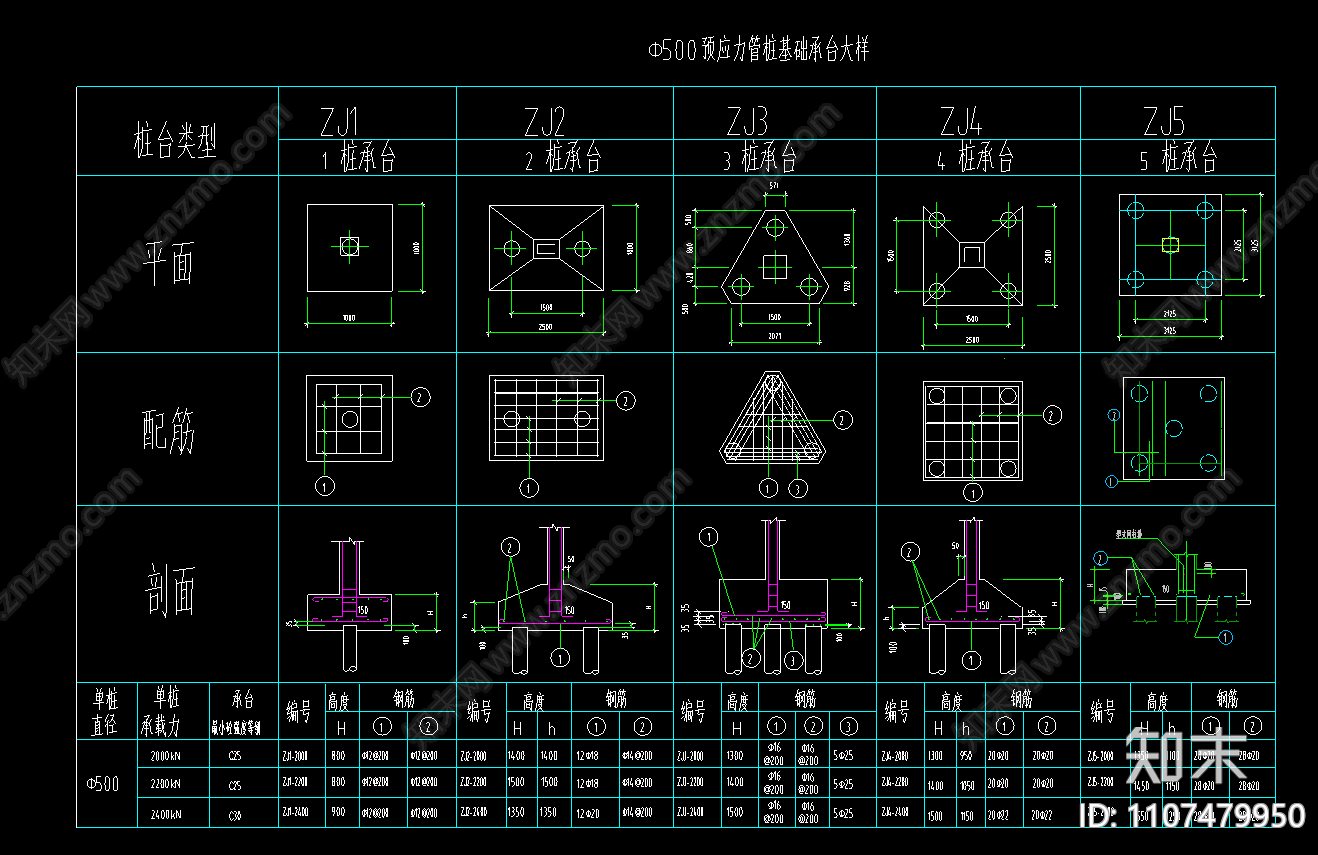
Task: Pick the ZJ5 five-pile plan drawing
Action: coord(1169,245)
